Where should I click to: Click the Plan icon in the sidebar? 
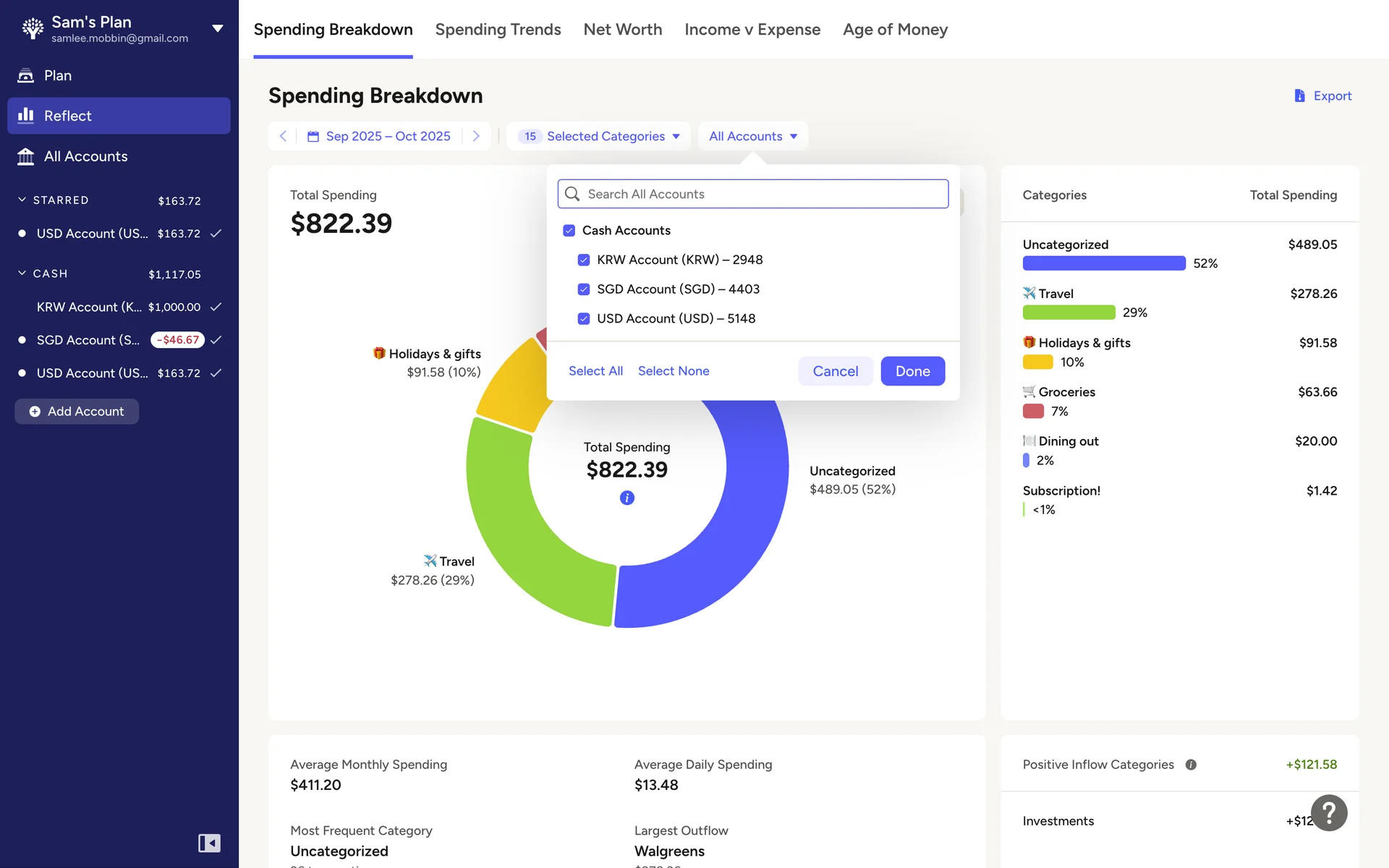pyautogui.click(x=26, y=75)
